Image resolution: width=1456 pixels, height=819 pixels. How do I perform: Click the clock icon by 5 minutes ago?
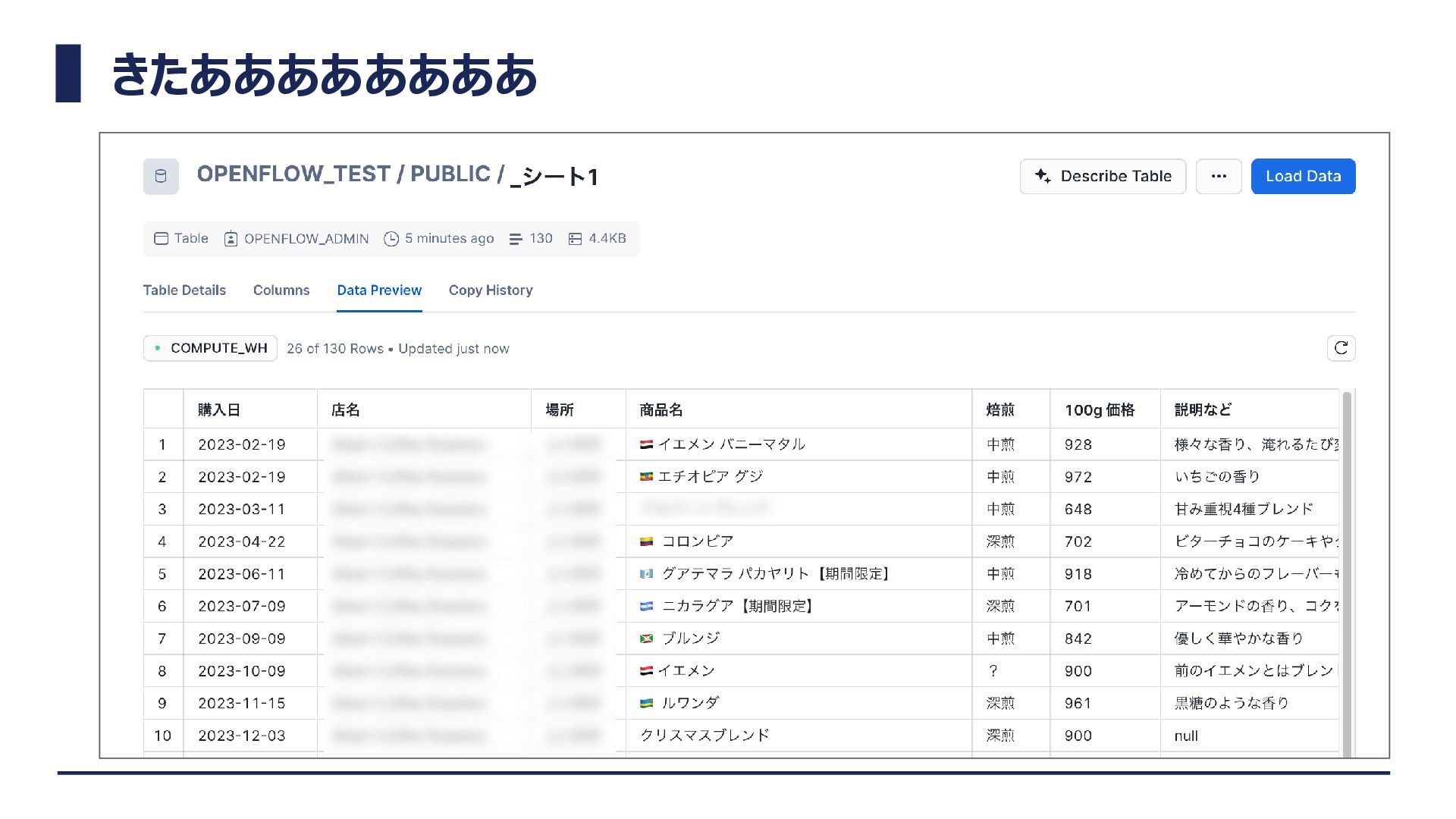coord(391,239)
